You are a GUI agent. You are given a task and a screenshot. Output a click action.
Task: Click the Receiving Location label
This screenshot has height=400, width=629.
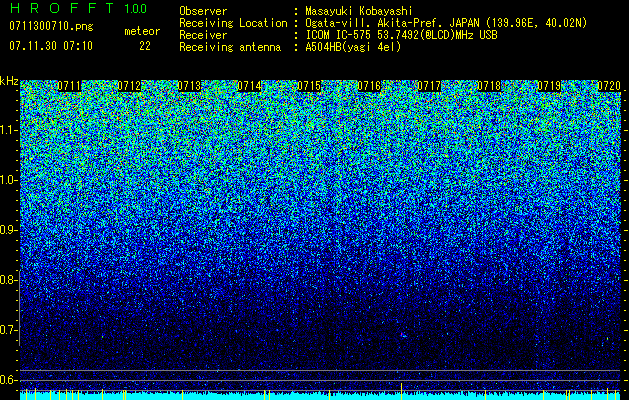[x=233, y=23]
